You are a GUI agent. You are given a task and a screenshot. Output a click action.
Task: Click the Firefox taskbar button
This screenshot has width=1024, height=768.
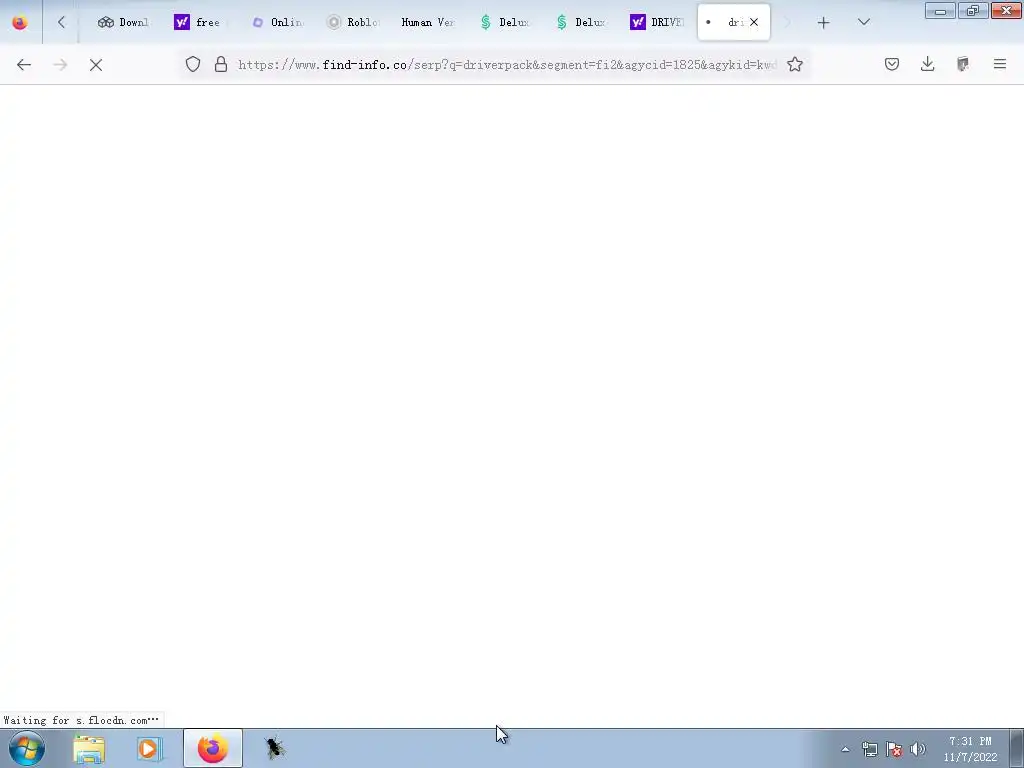pyautogui.click(x=212, y=748)
